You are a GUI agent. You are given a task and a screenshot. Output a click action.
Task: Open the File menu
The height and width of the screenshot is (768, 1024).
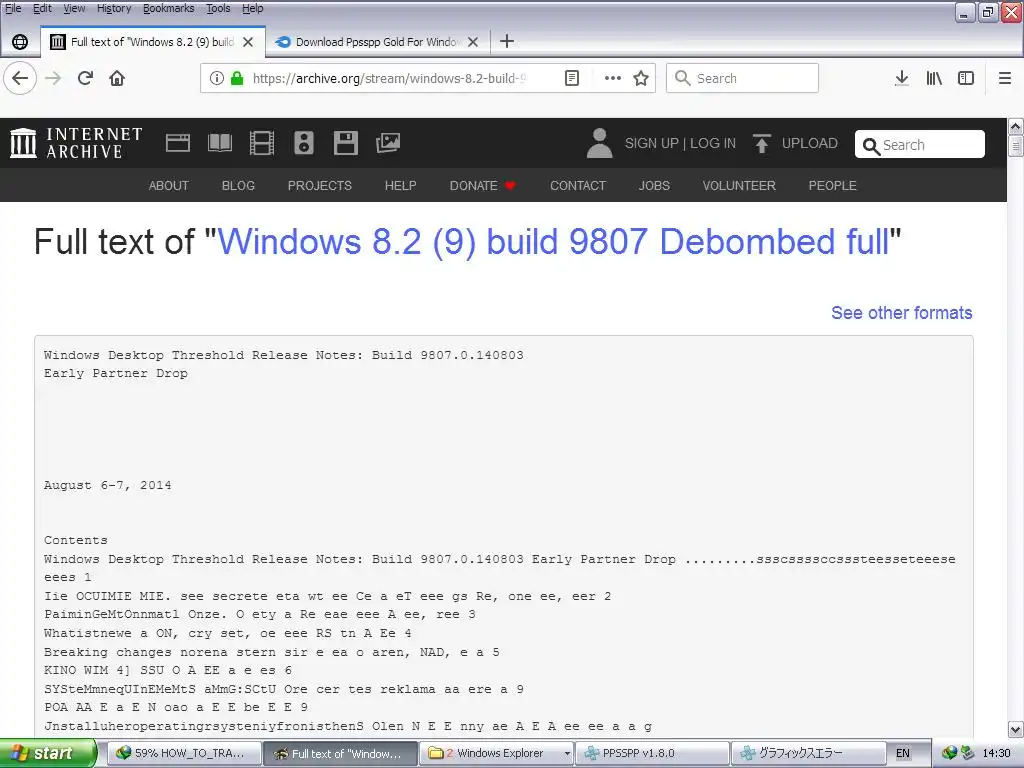pyautogui.click(x=13, y=8)
